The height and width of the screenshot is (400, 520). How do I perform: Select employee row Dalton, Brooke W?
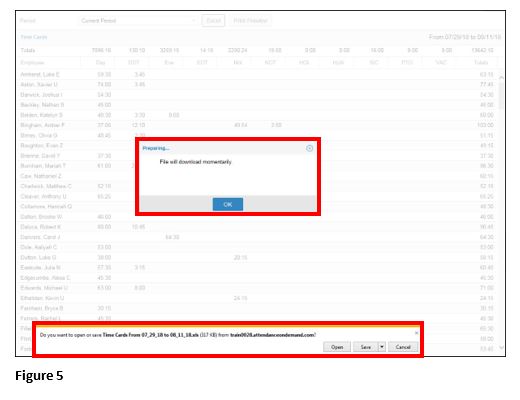pos(257,217)
